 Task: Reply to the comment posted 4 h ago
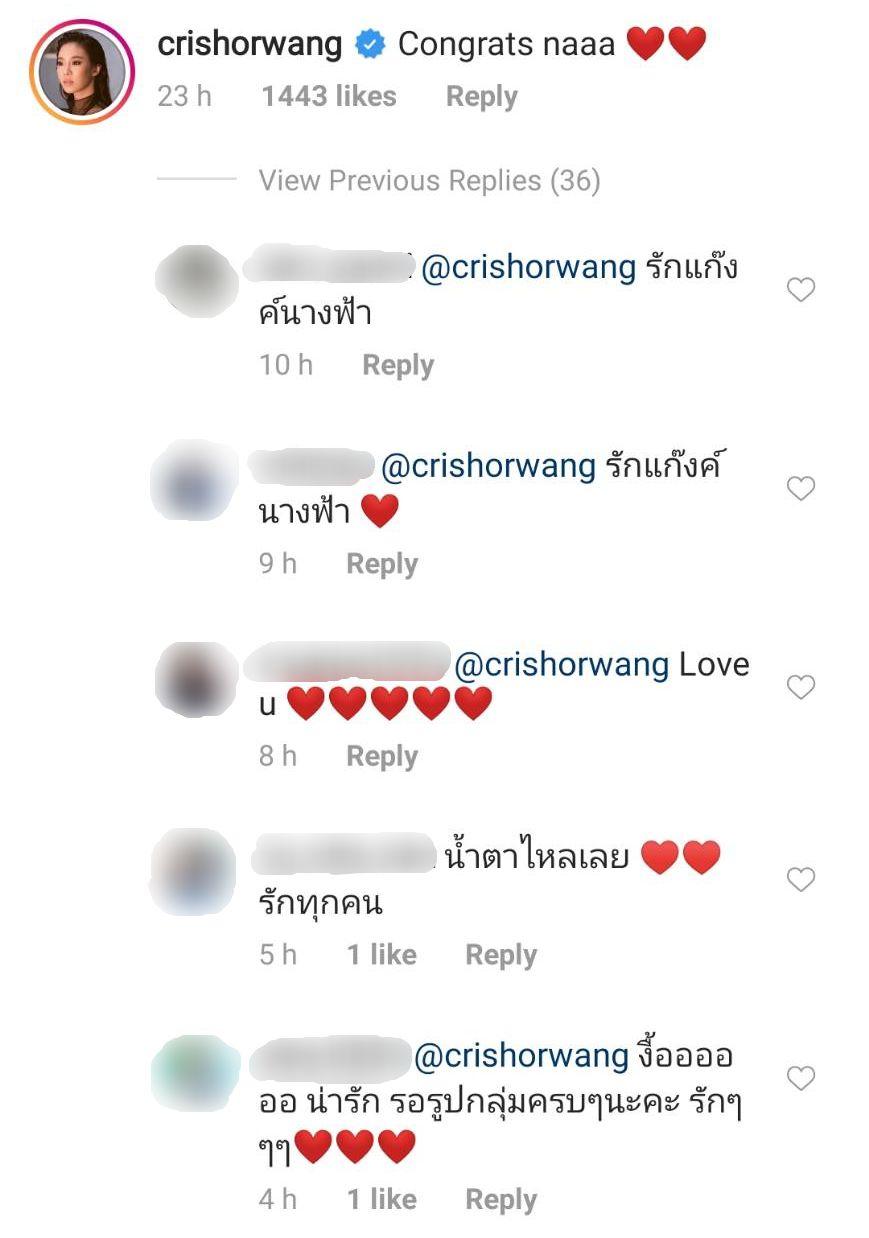coord(501,1200)
